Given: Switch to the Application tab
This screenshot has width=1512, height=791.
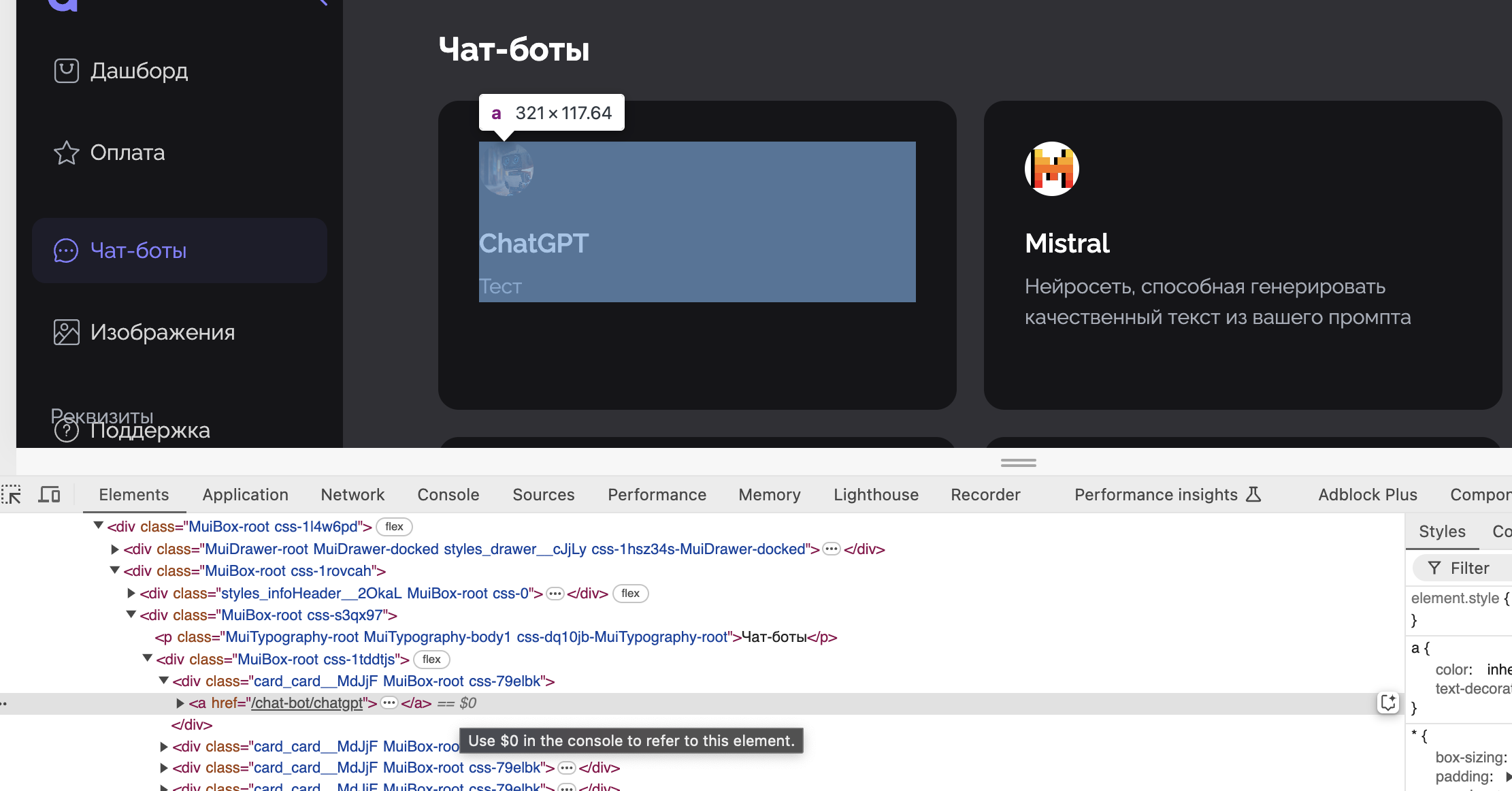Looking at the screenshot, I should tap(246, 494).
